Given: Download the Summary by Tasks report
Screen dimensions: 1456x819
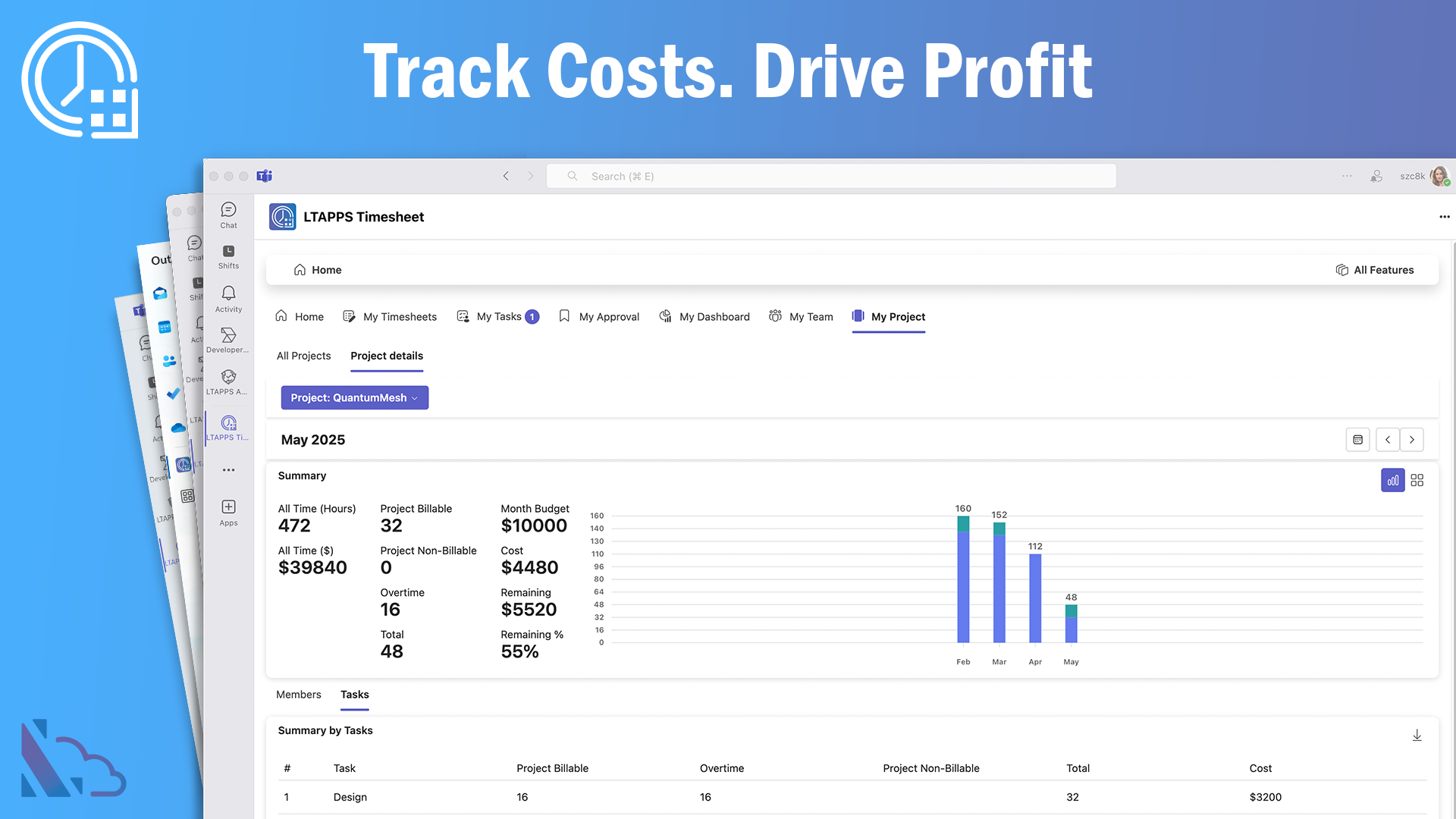Looking at the screenshot, I should click(x=1417, y=735).
